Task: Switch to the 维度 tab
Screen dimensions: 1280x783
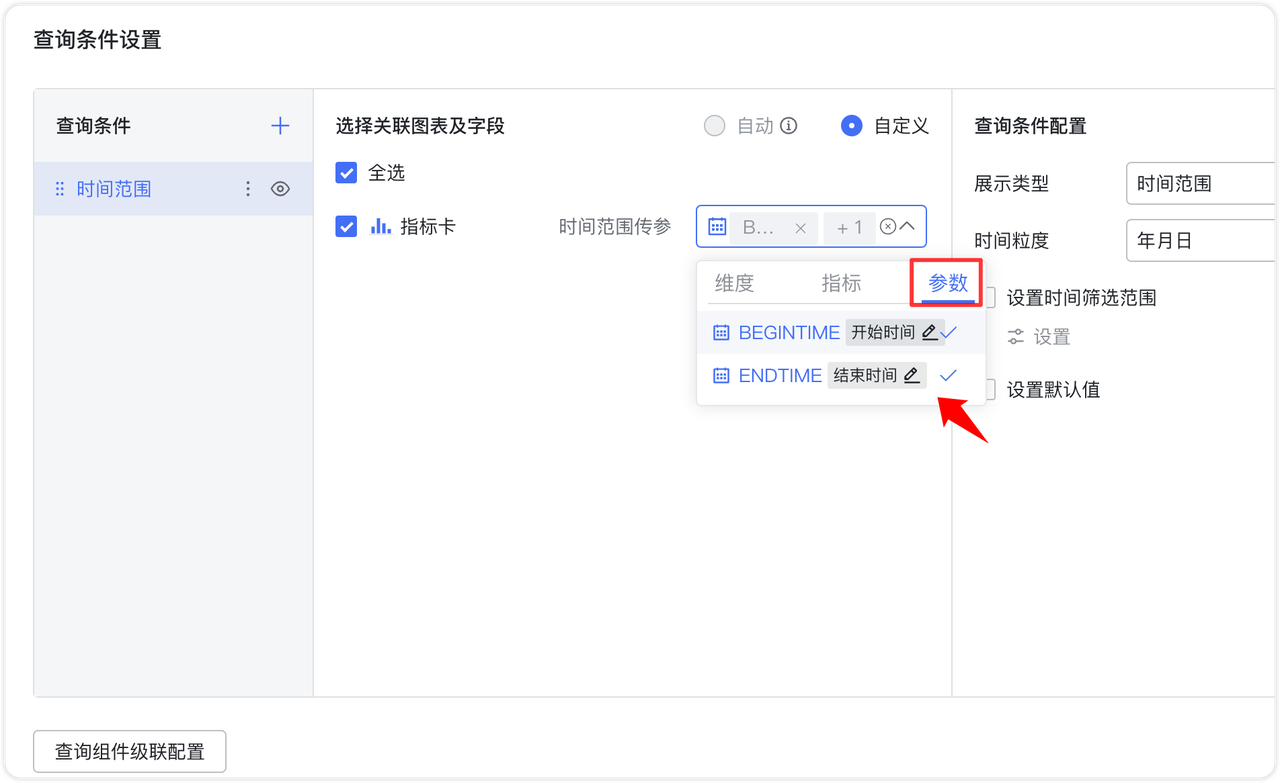Action: [734, 283]
